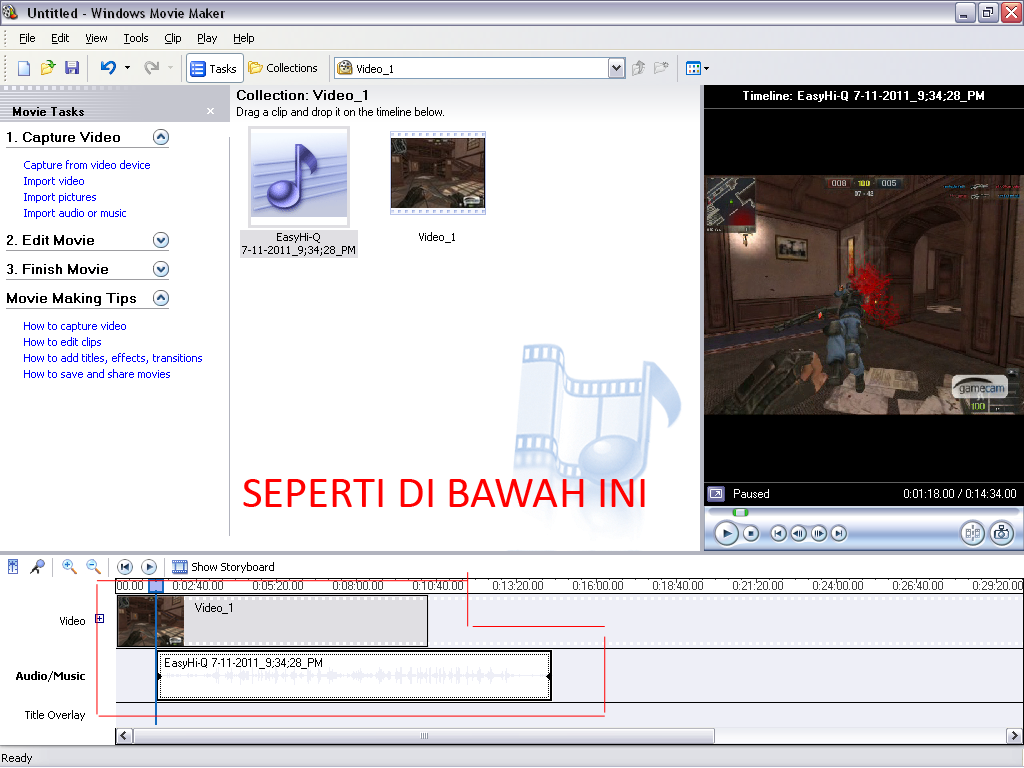The height and width of the screenshot is (768, 1024).
Task: Close the Movie Tasks pane
Action: [x=210, y=111]
